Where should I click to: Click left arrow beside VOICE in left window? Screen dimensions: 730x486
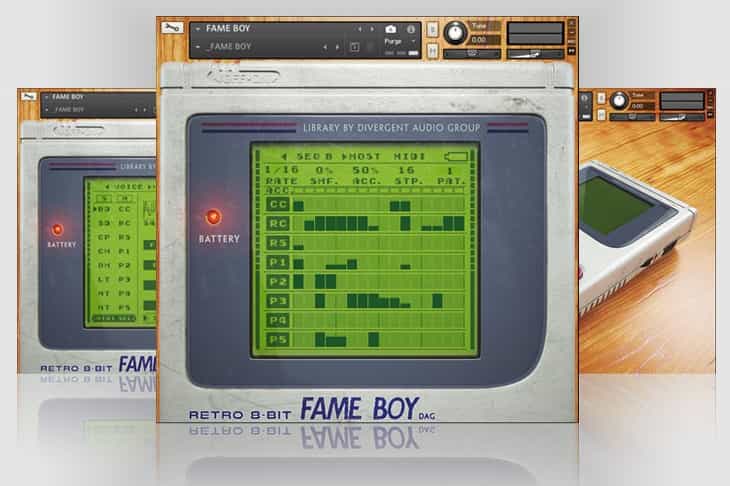[107, 187]
